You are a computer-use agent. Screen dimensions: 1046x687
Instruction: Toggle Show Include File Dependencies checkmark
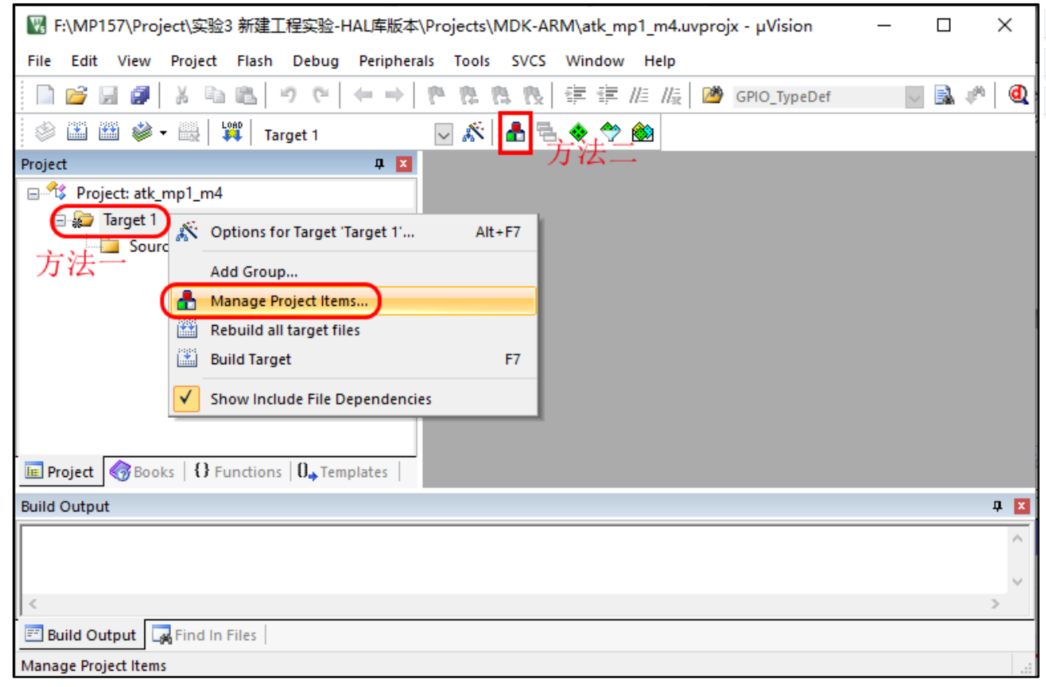(186, 399)
